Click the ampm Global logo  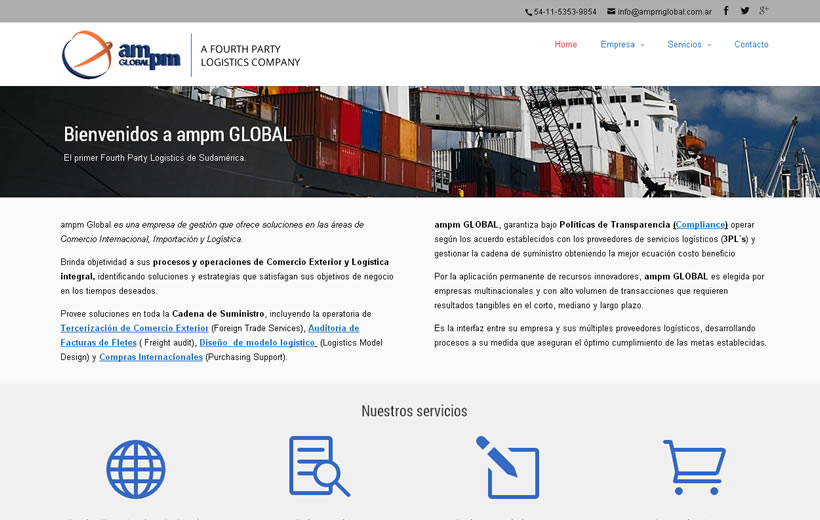point(121,54)
